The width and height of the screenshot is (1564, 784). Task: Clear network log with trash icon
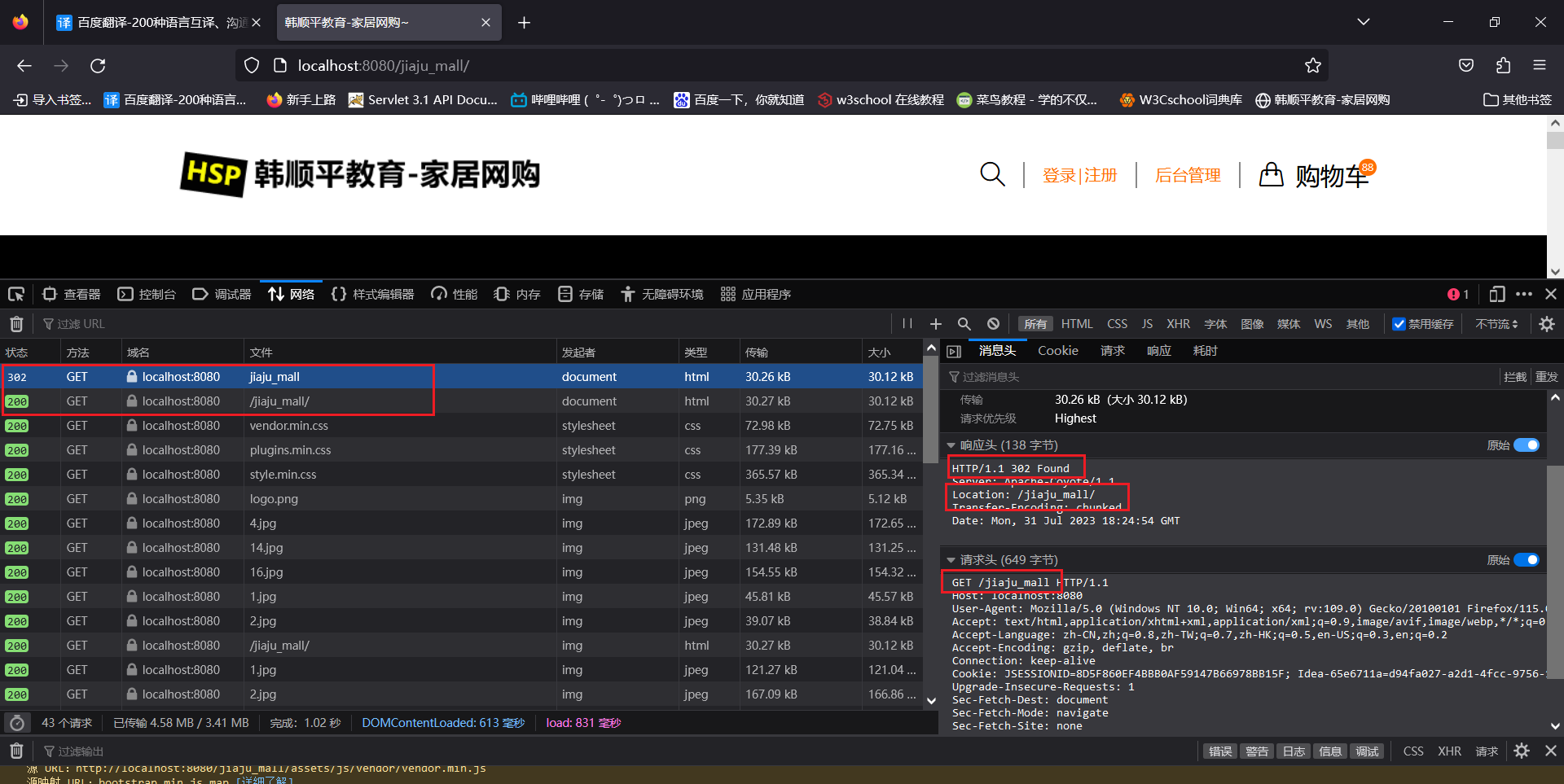(16, 324)
